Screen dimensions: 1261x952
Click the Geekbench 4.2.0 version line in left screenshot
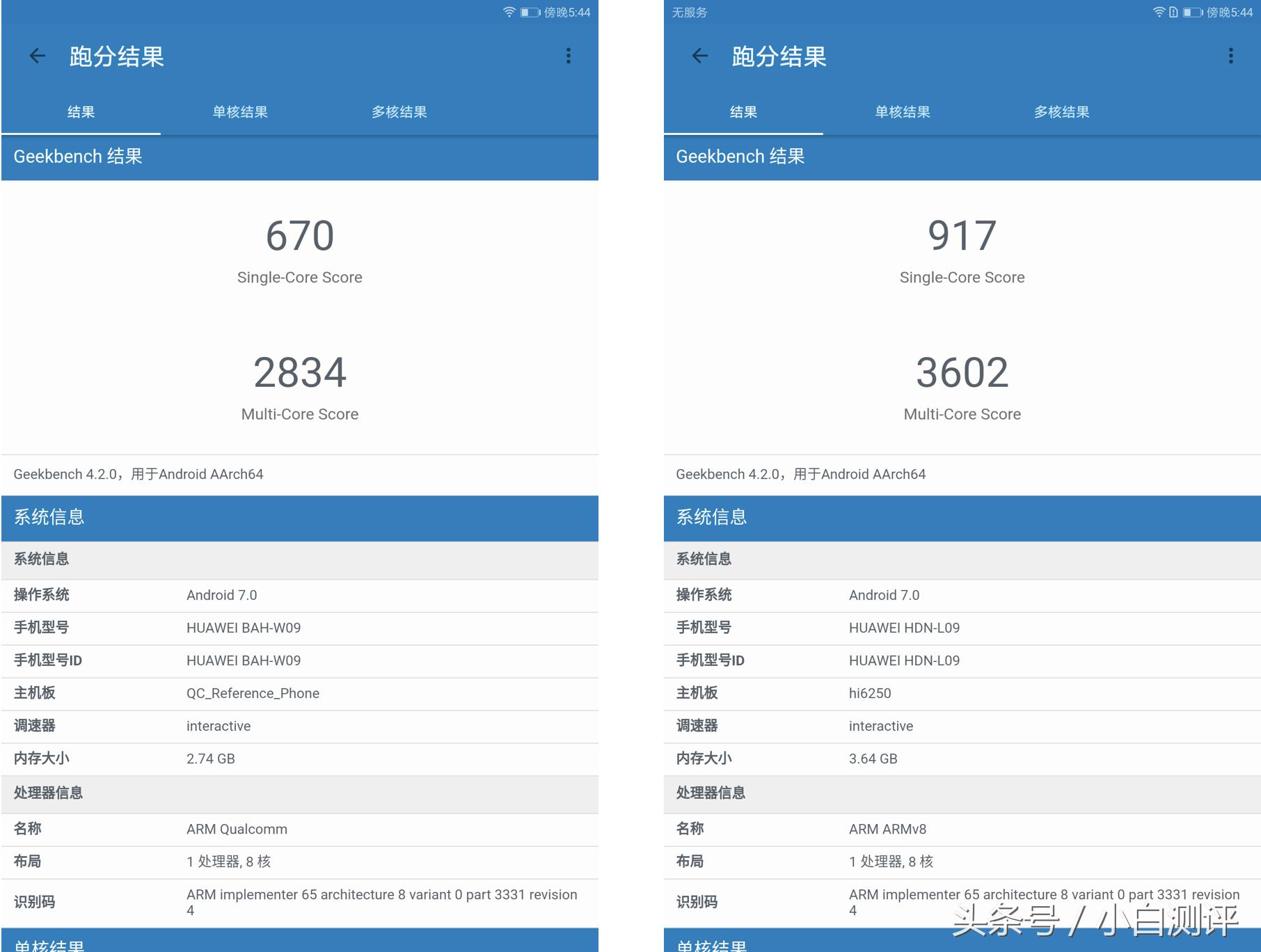click(138, 474)
